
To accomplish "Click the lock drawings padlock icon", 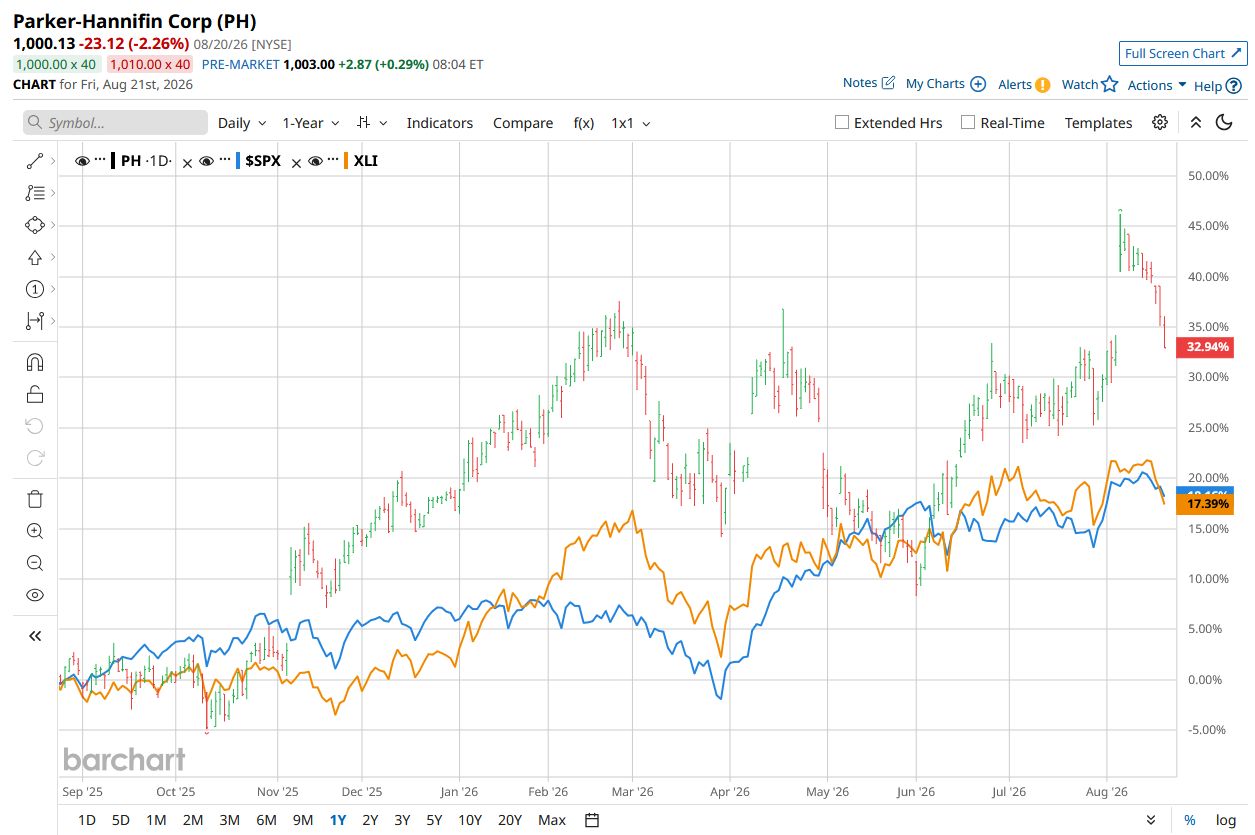I will click(x=34, y=394).
